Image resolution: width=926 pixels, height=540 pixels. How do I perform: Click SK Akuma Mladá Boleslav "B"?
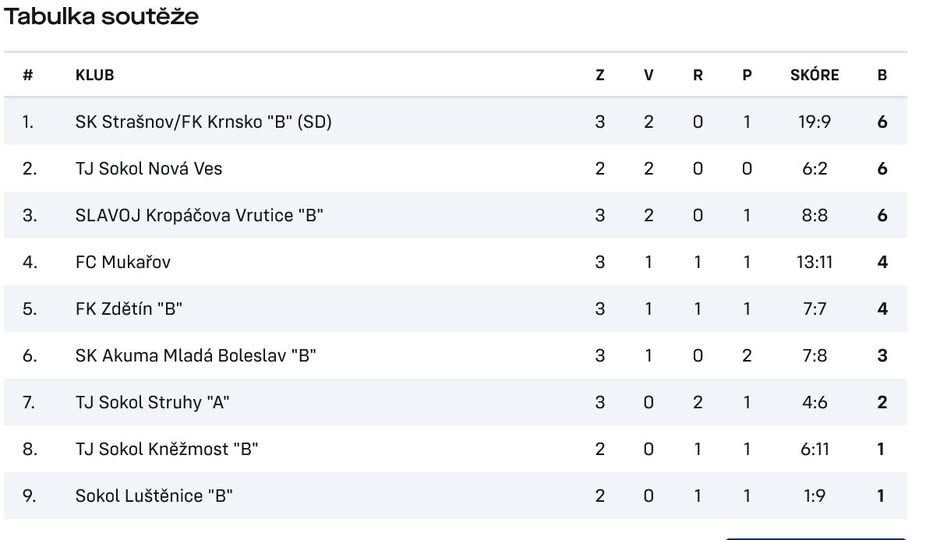[x=196, y=355]
